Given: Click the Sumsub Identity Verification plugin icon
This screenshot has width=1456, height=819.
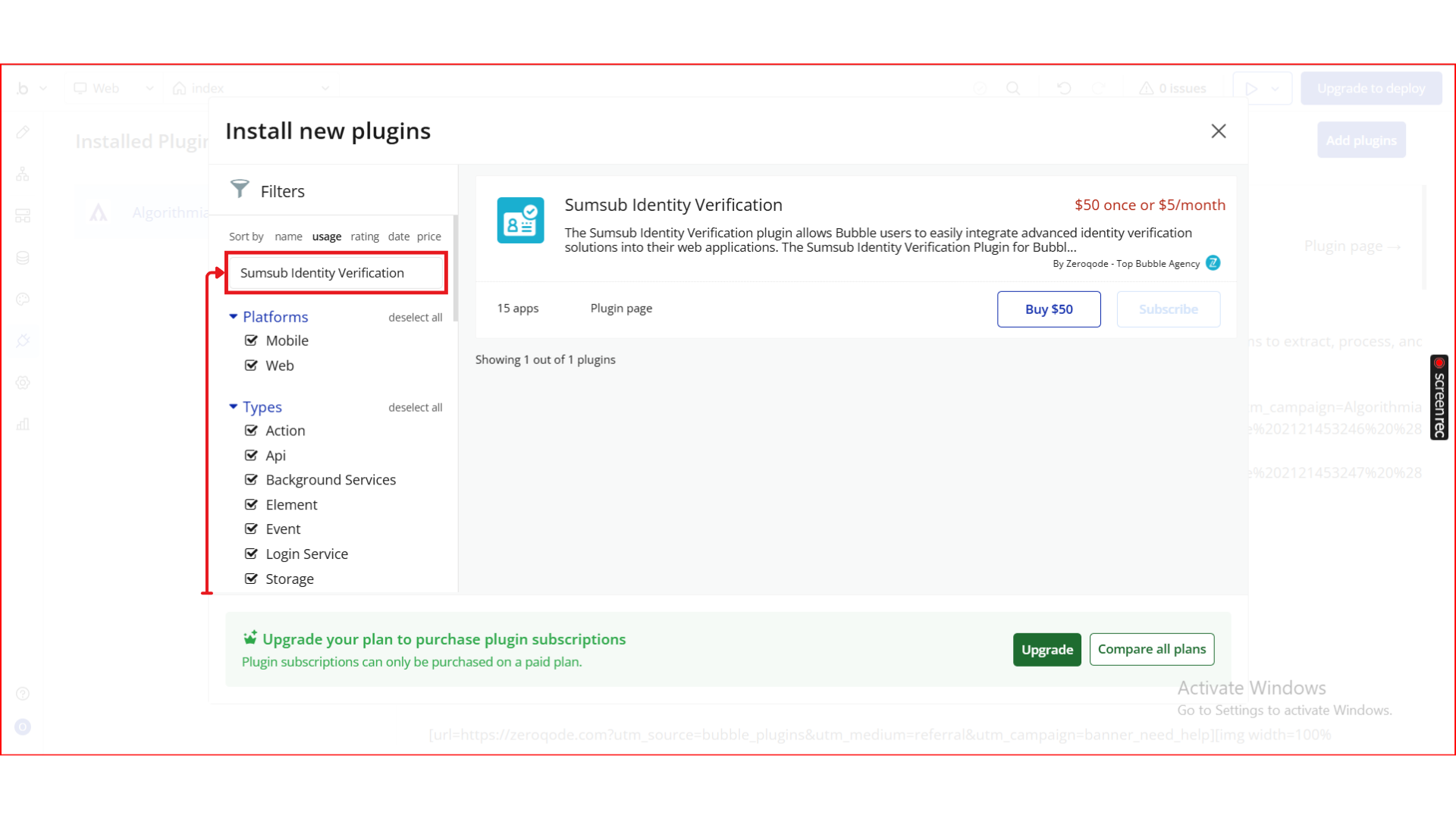Looking at the screenshot, I should pos(520,220).
